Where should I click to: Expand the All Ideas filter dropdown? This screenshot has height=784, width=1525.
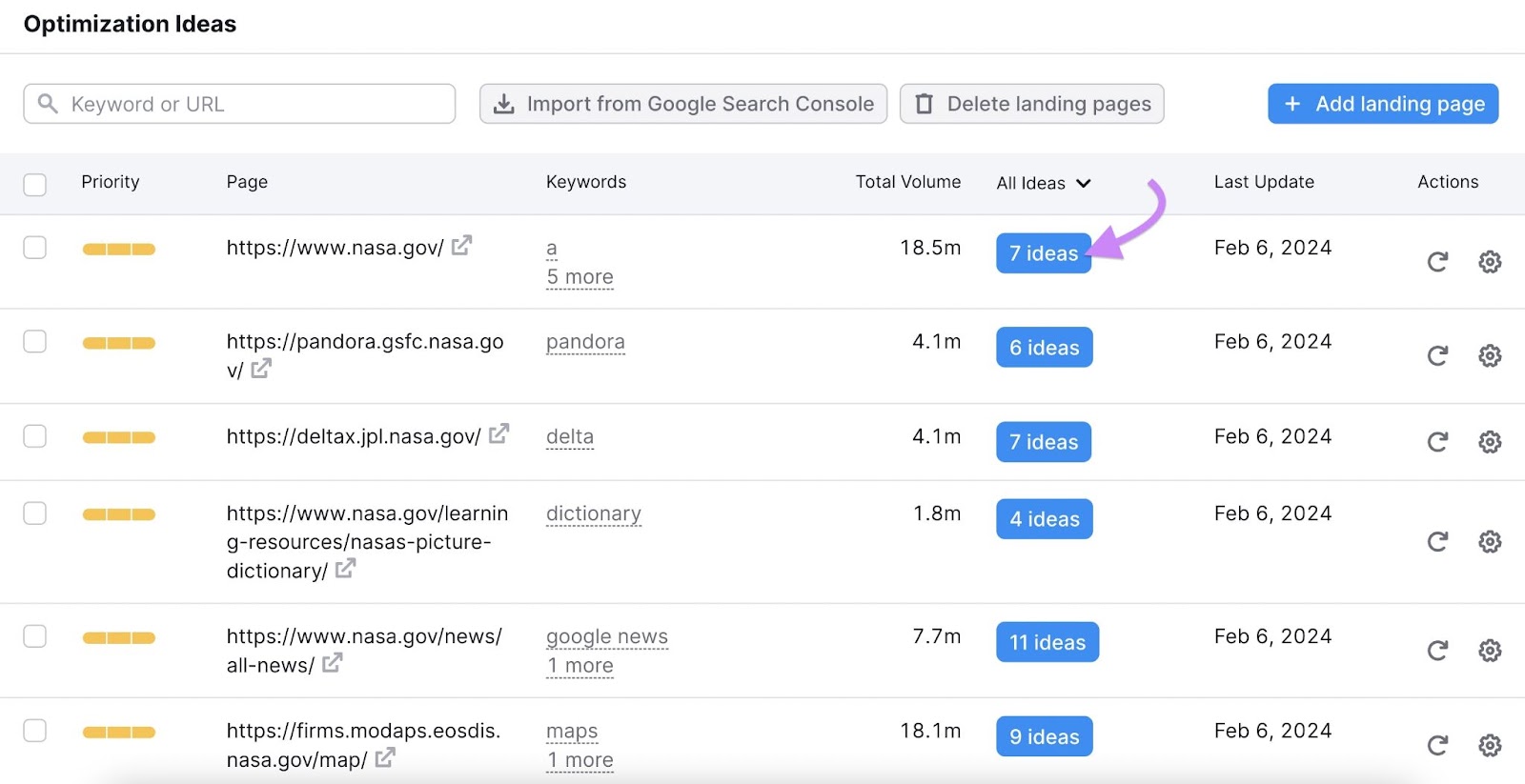click(x=1043, y=183)
